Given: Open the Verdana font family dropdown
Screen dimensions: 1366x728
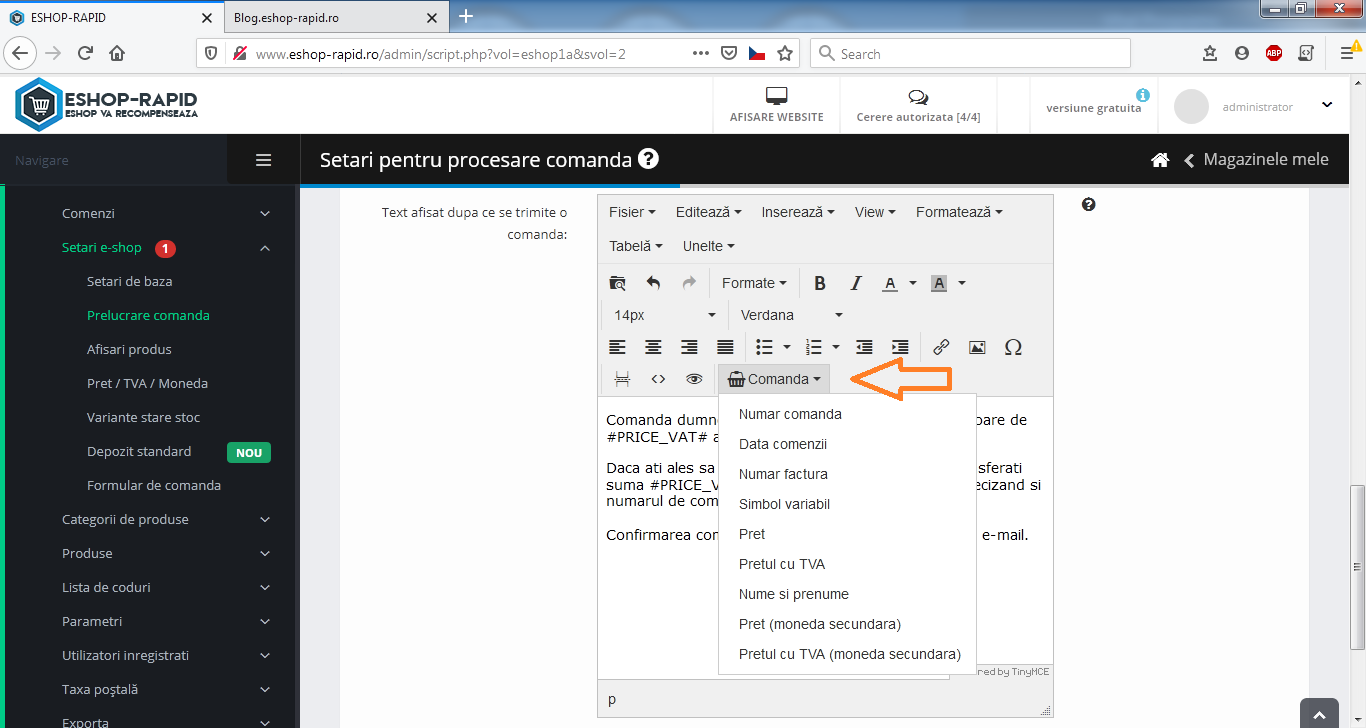Looking at the screenshot, I should [x=790, y=315].
